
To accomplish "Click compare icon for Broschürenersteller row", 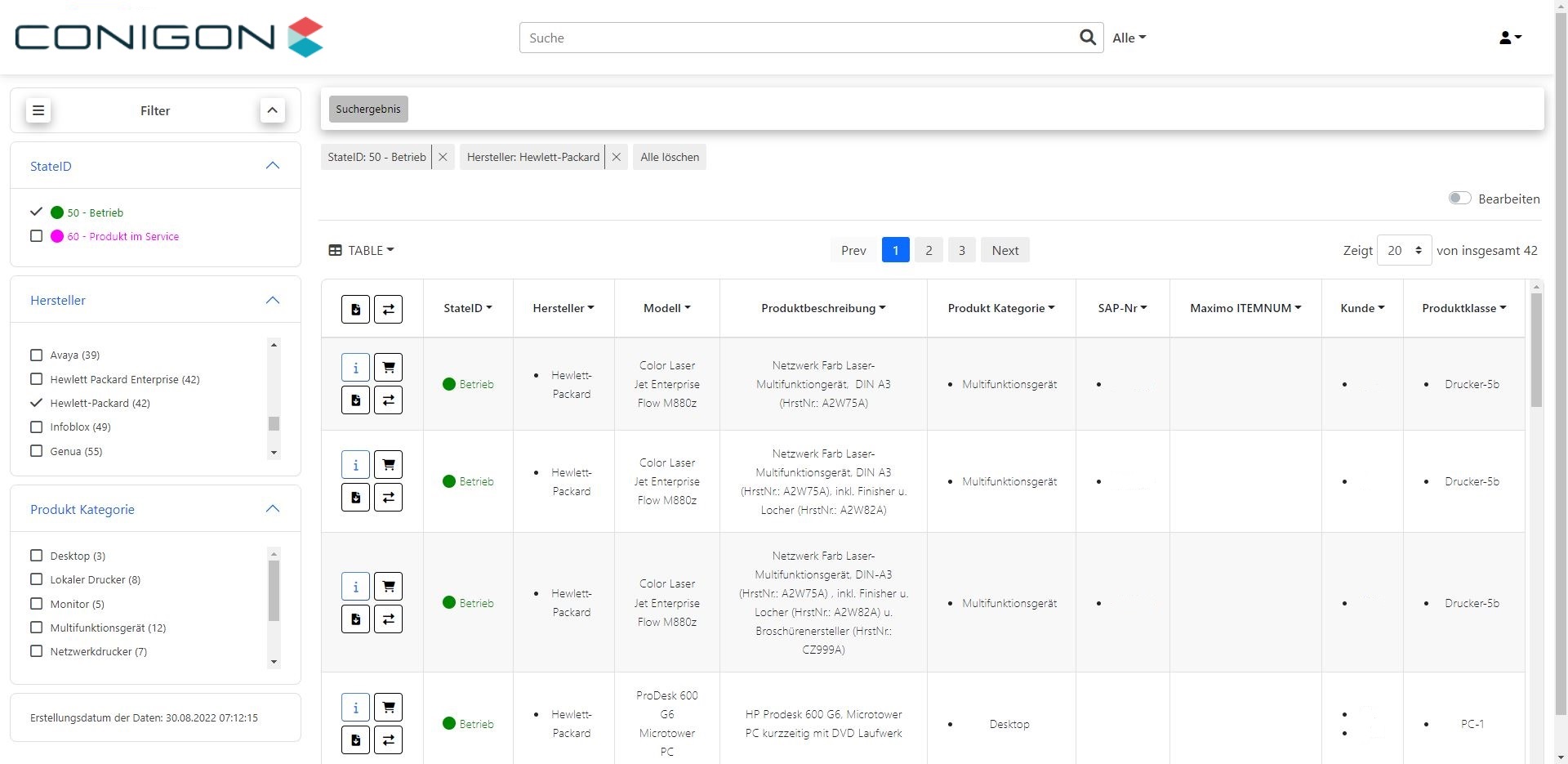I will click(x=388, y=619).
